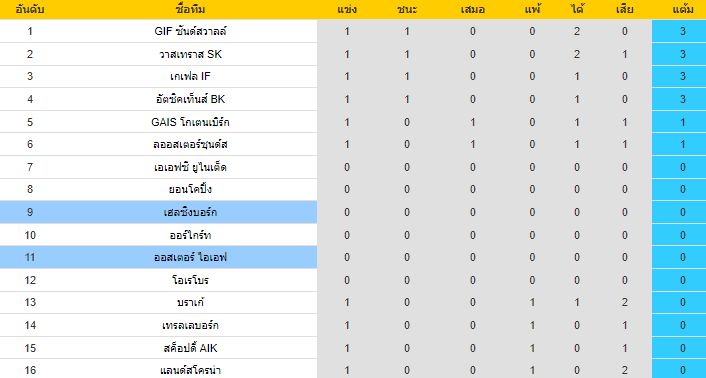Click losses cell of สค็อปดี้ AIK
Viewport: 706px width, 378px height.
(532, 348)
